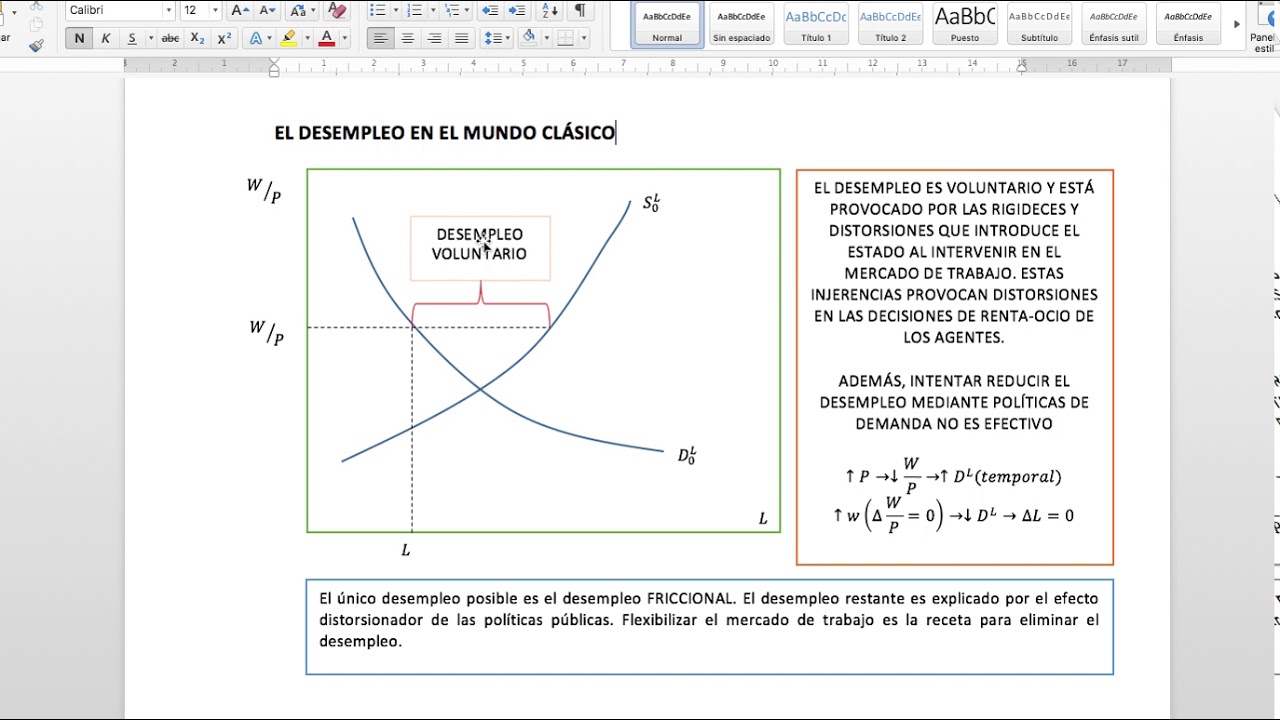1280x720 pixels.
Task: Center align text
Action: [407, 38]
